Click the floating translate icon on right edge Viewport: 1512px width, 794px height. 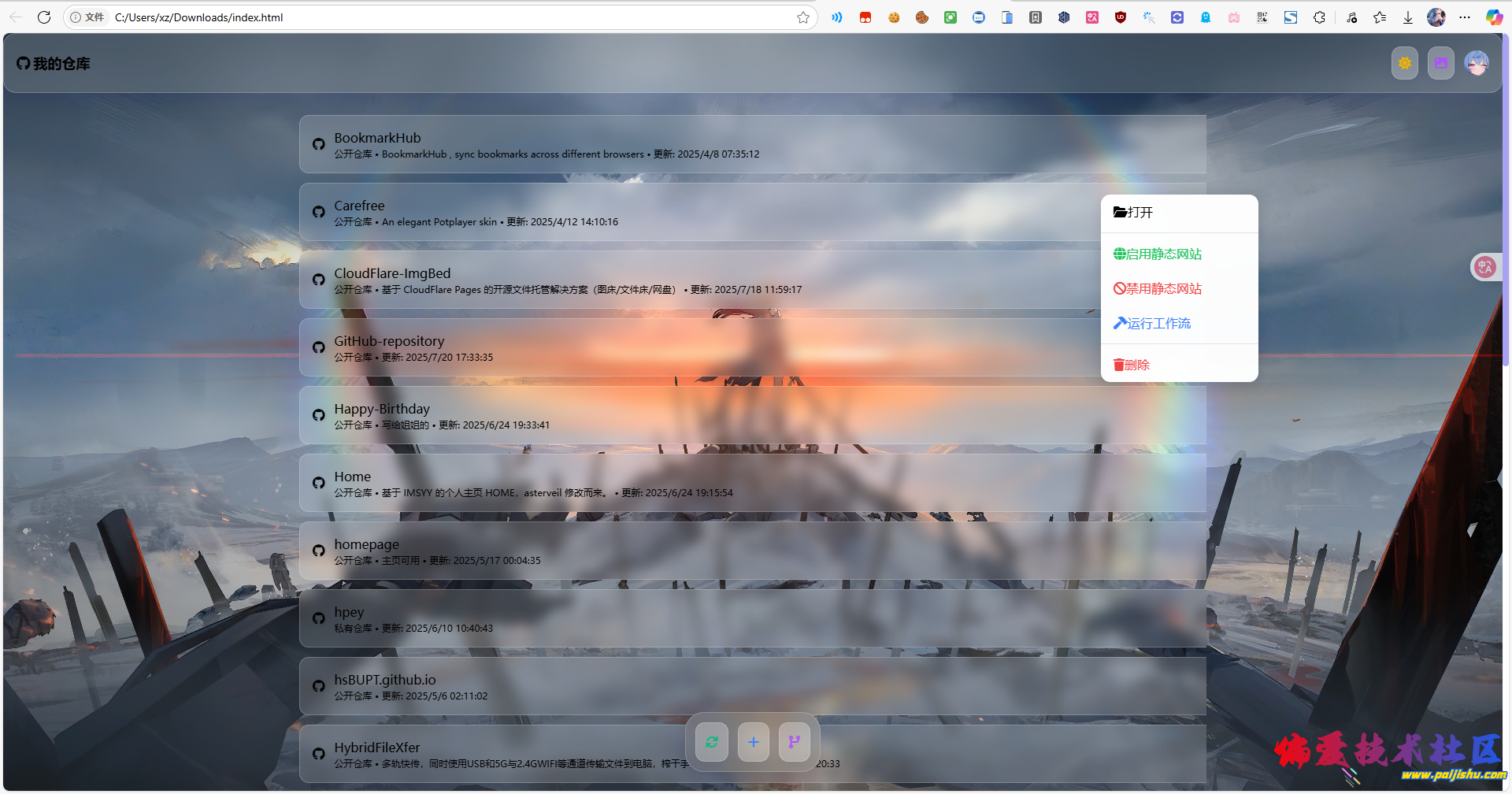coord(1484,267)
